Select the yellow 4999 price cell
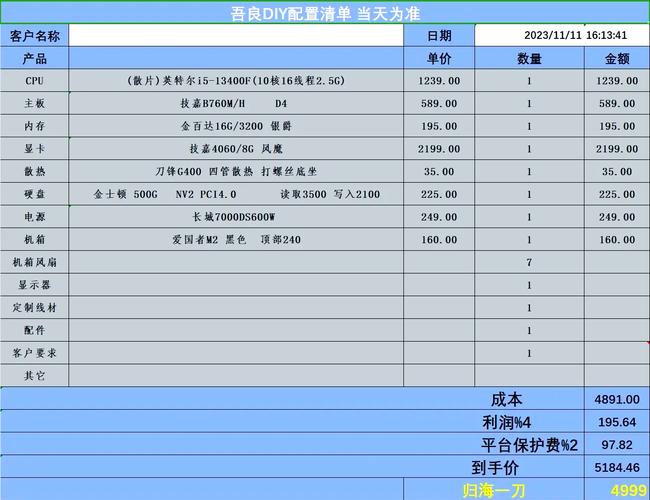The width and height of the screenshot is (650, 500). 617,490
